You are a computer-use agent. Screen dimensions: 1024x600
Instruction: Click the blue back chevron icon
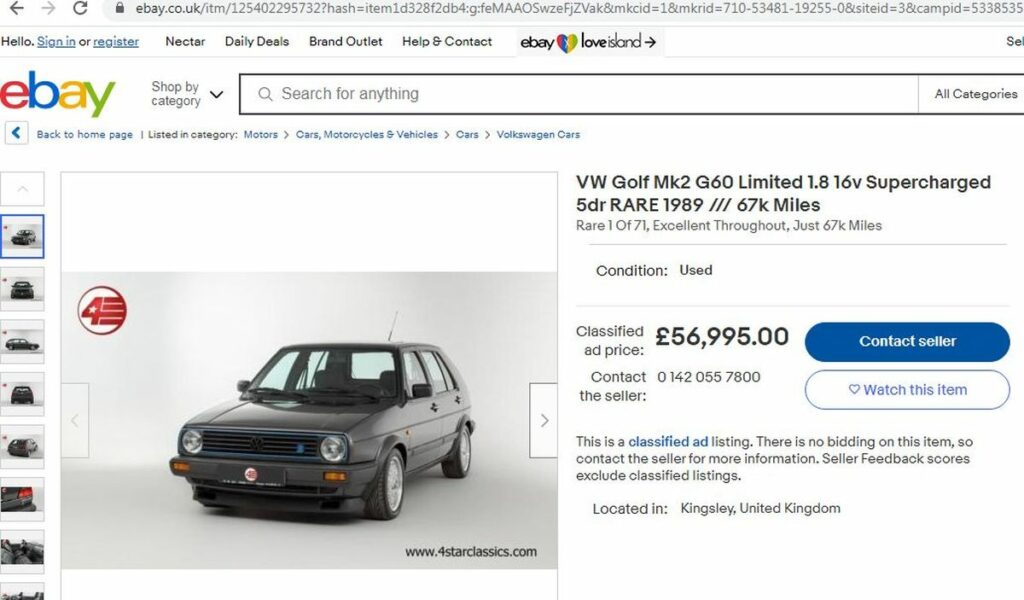pos(17,133)
